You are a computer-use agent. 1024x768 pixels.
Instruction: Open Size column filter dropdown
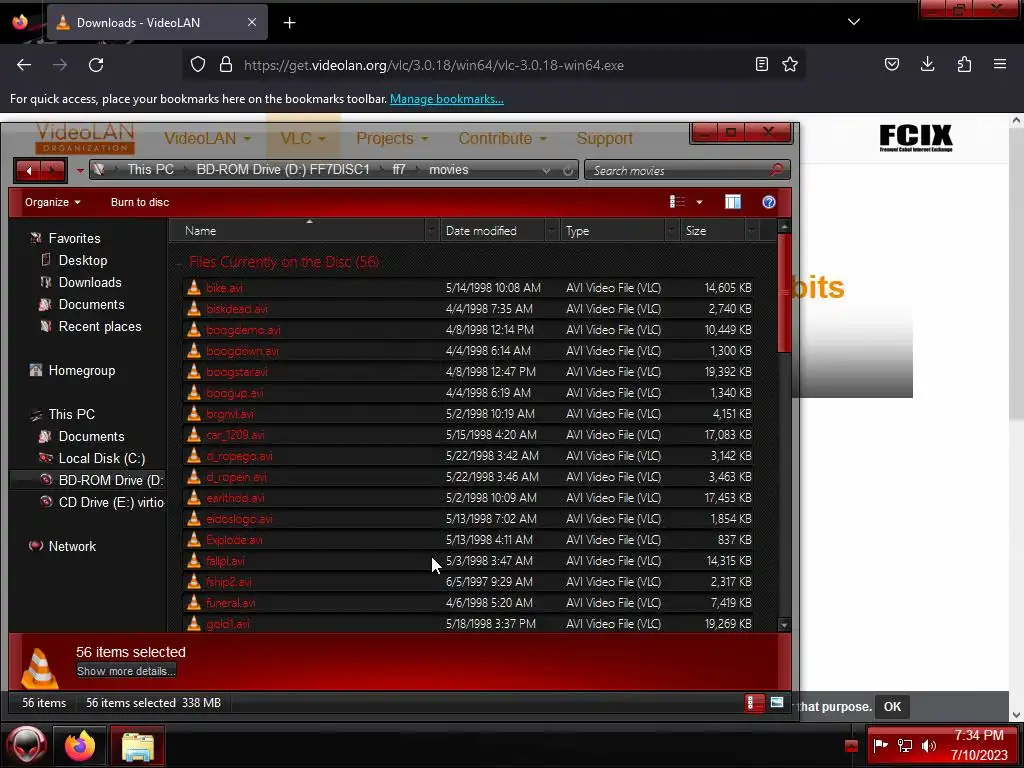pyautogui.click(x=752, y=231)
